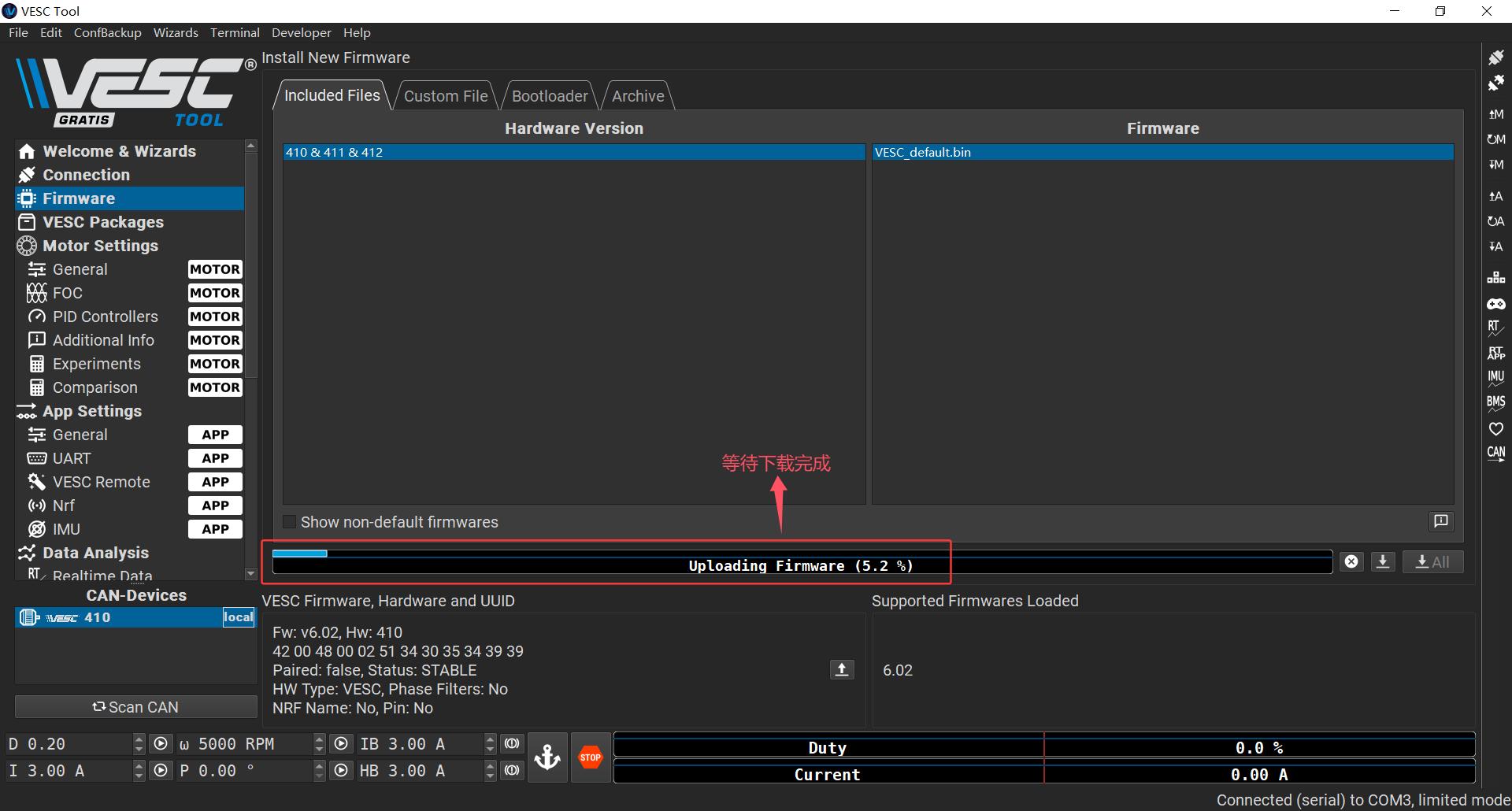
Task: Run duty cycle D 0.20 play button
Action: (x=161, y=744)
